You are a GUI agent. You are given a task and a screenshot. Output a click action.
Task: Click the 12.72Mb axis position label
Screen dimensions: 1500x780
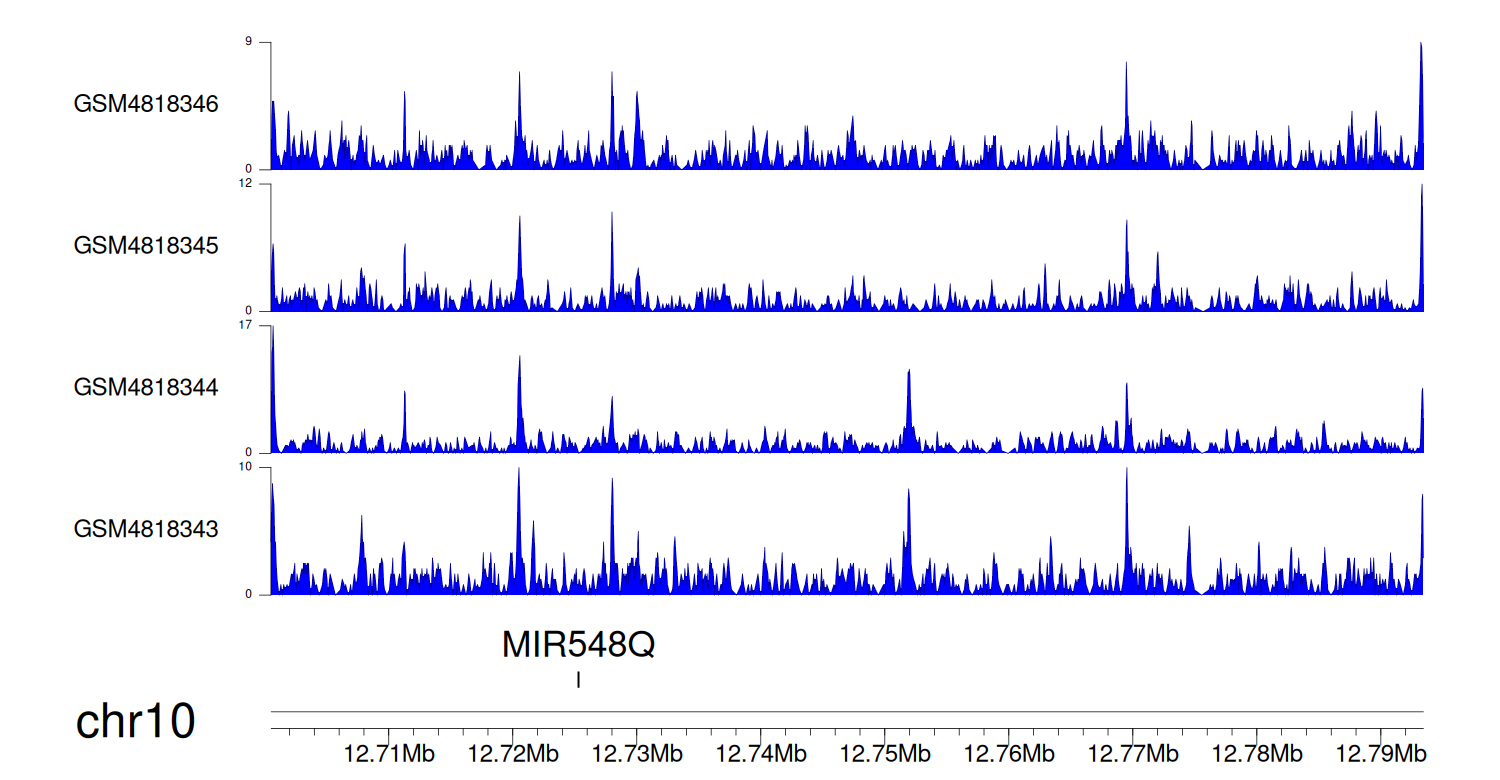(514, 753)
